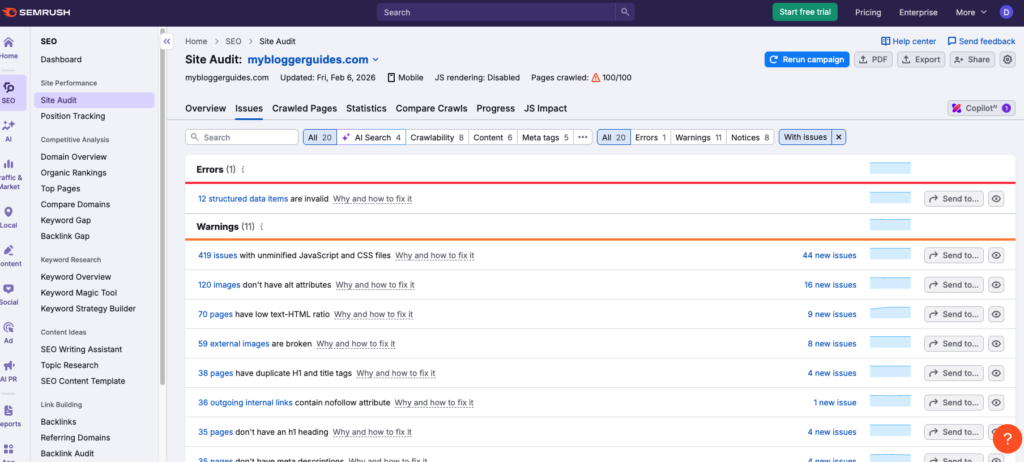Export the audit as PDF
1024x462 pixels.
pyautogui.click(x=873, y=59)
